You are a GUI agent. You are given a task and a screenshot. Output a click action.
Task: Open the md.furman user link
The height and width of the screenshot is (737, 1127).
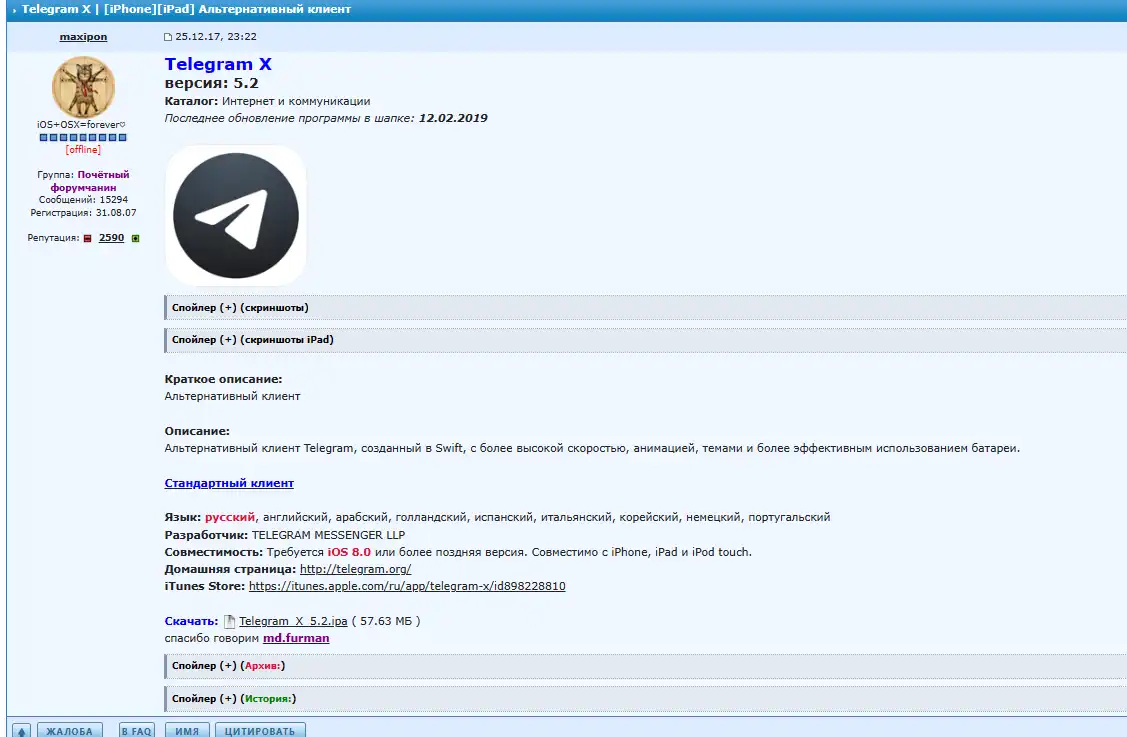click(x=296, y=638)
